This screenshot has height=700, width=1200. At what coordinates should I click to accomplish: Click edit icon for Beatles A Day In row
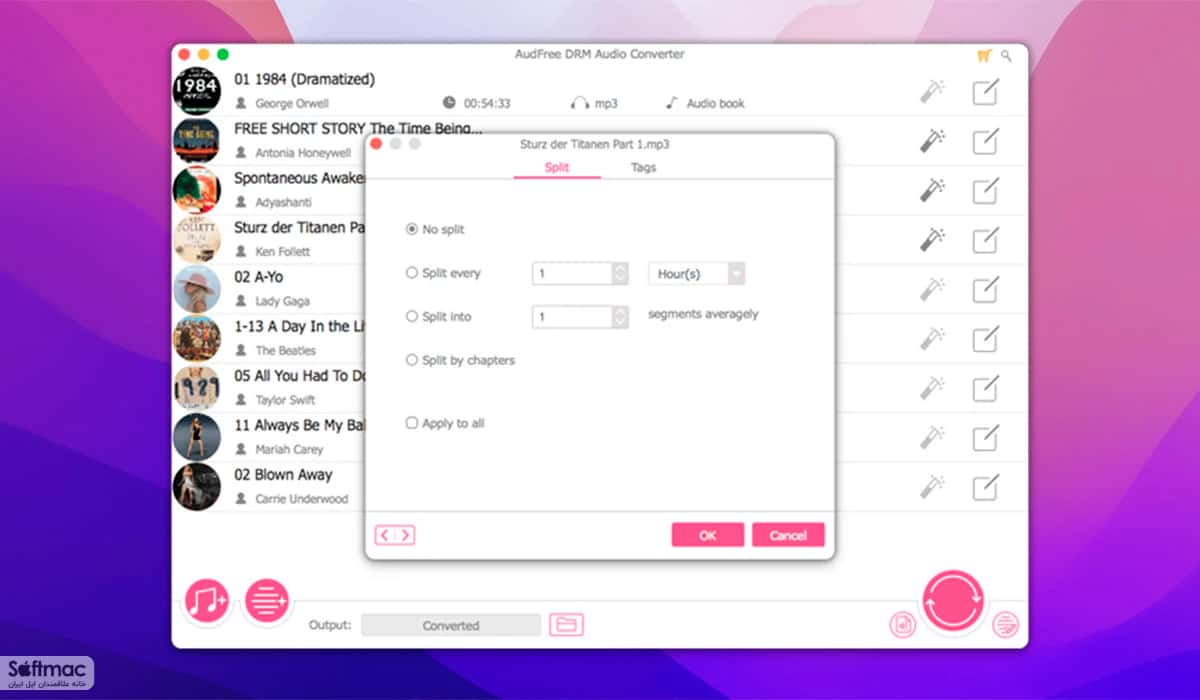[985, 339]
